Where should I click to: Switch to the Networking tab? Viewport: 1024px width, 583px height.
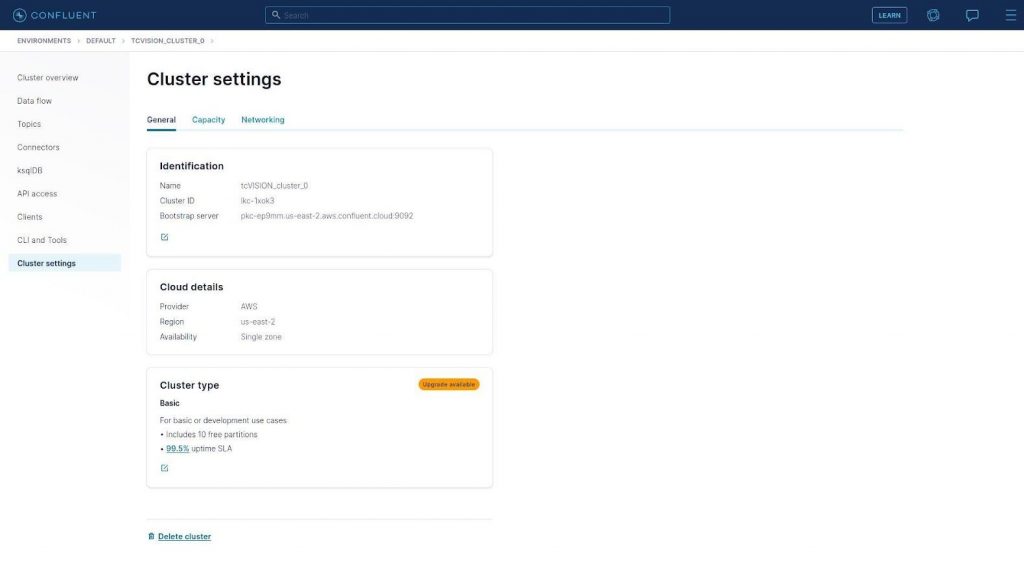[x=262, y=119]
